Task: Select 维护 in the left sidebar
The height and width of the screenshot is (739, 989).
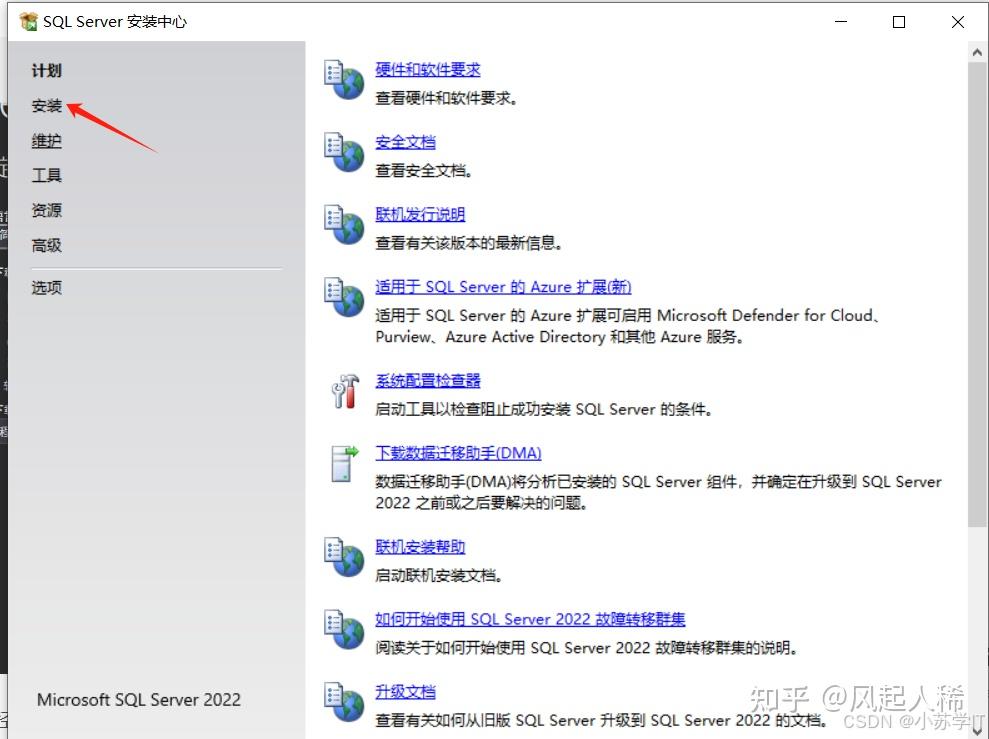Action: point(47,140)
